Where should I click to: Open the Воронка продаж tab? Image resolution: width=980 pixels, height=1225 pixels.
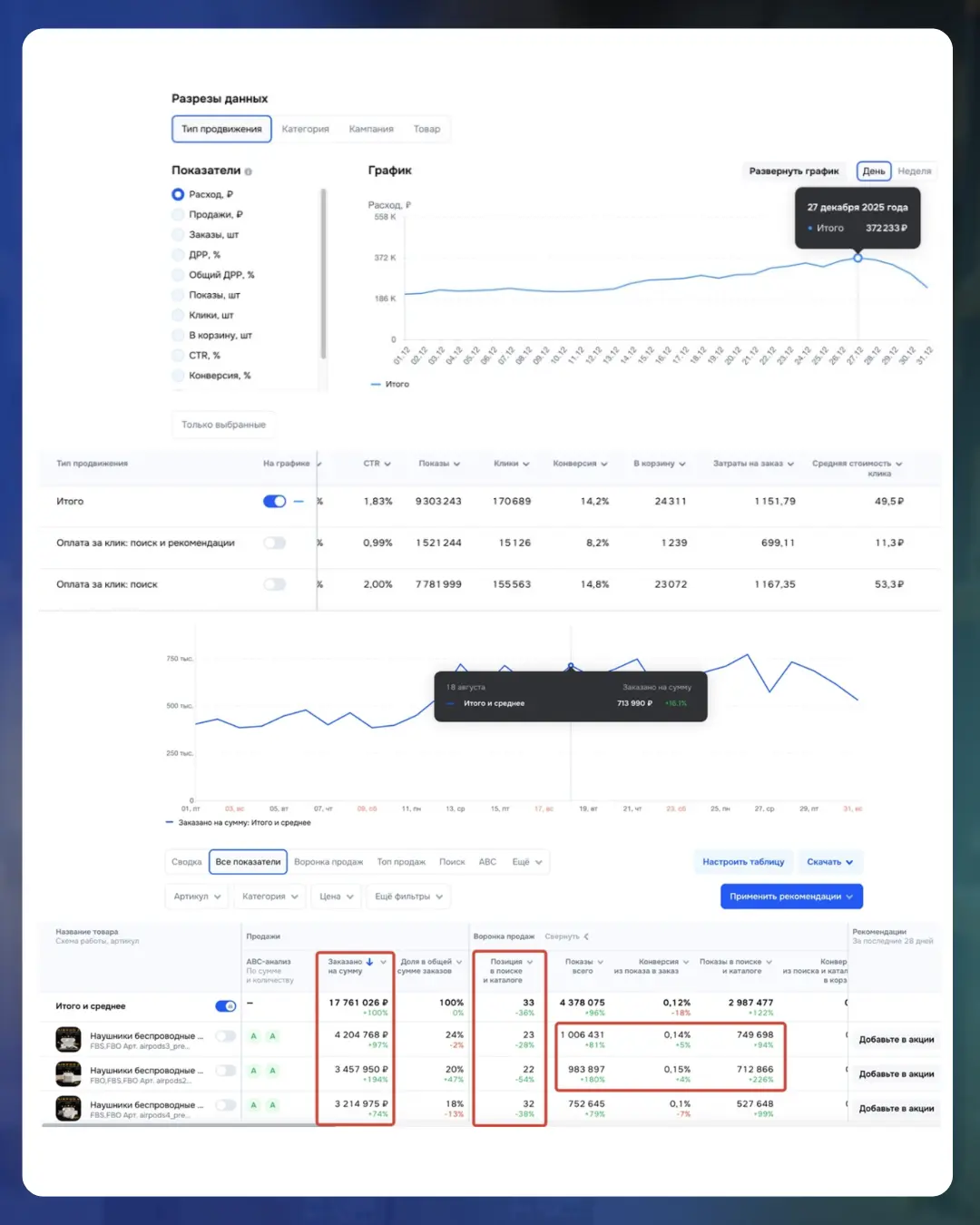point(328,862)
